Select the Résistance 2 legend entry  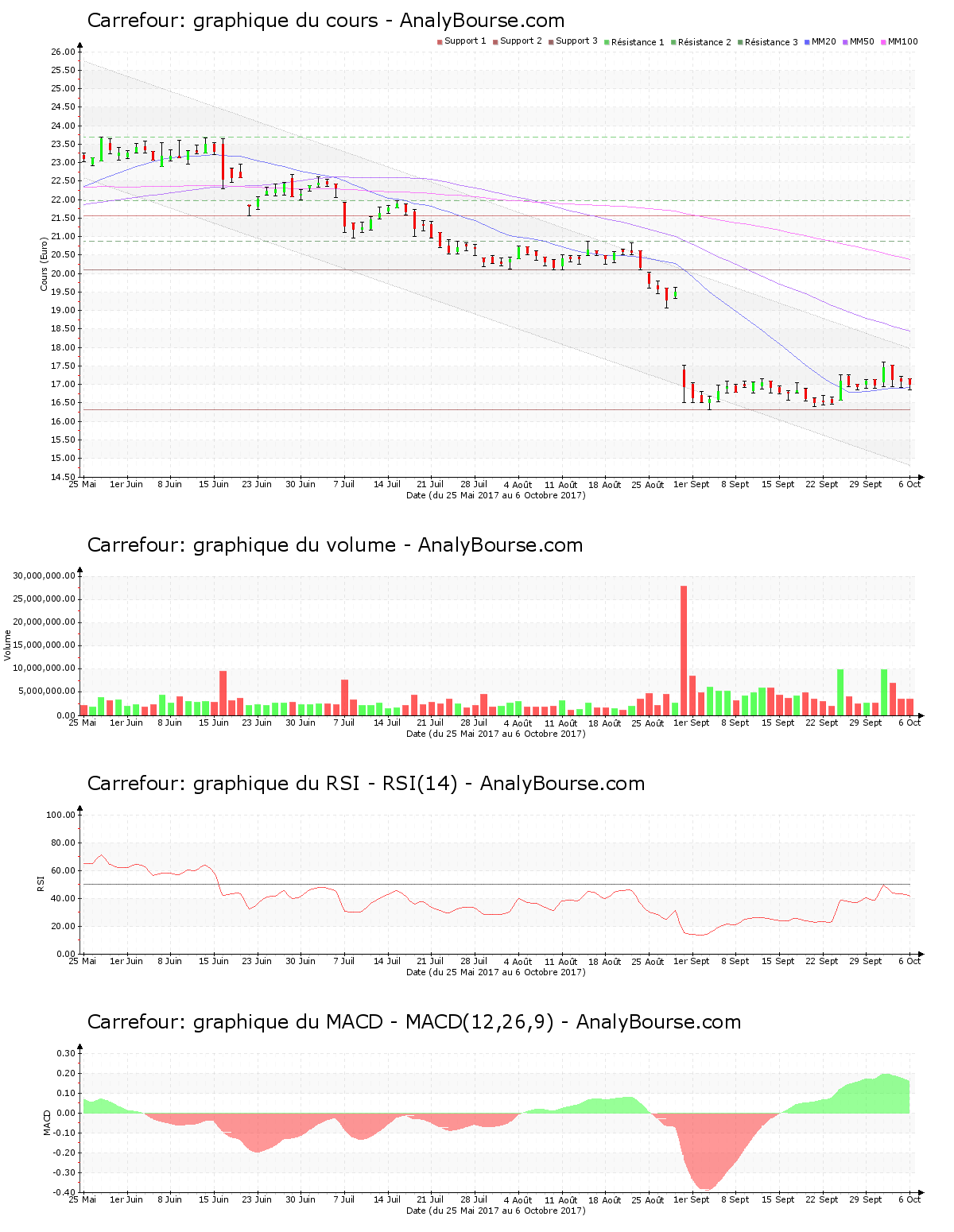click(x=701, y=41)
